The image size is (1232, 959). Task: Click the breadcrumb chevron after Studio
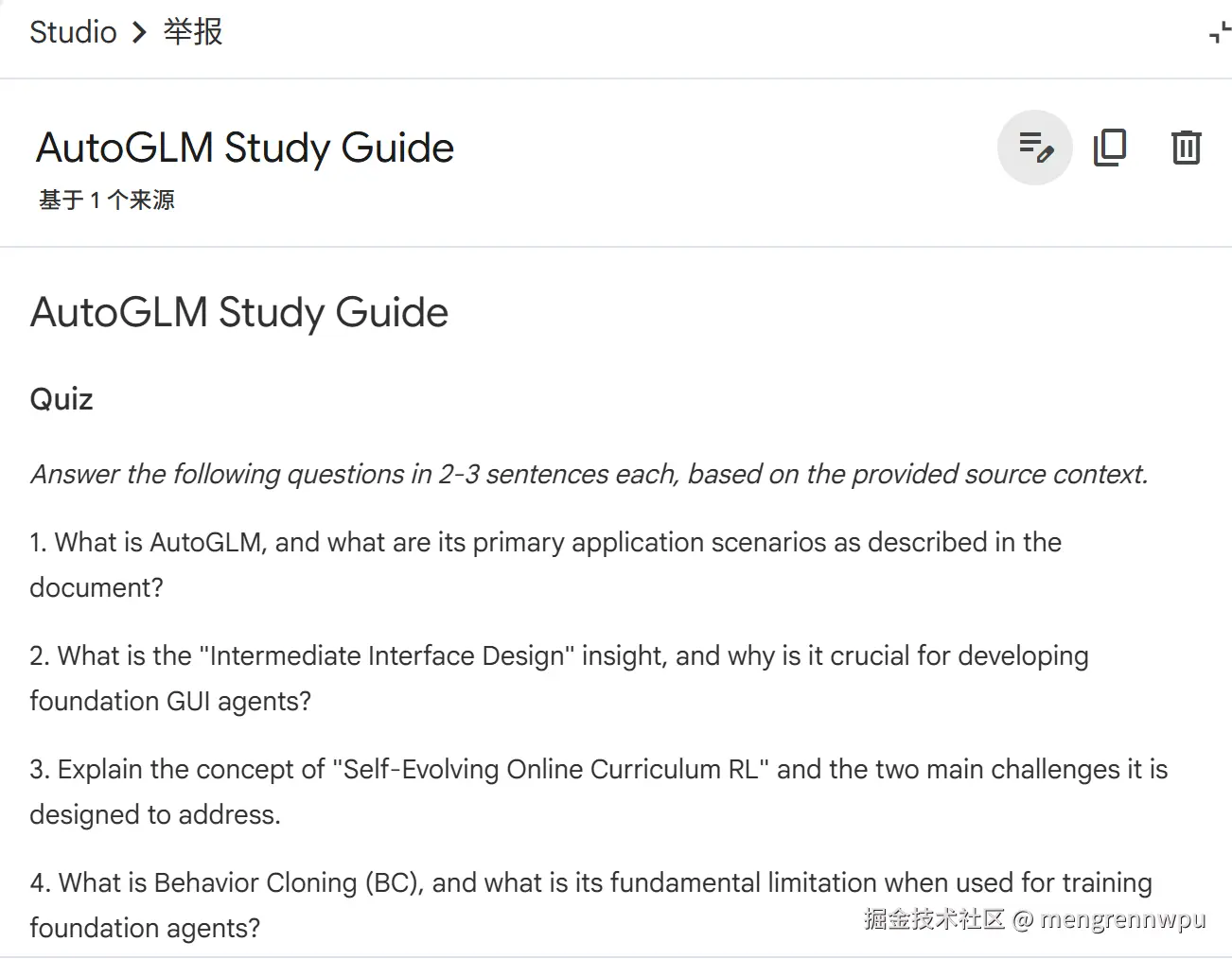point(140,33)
